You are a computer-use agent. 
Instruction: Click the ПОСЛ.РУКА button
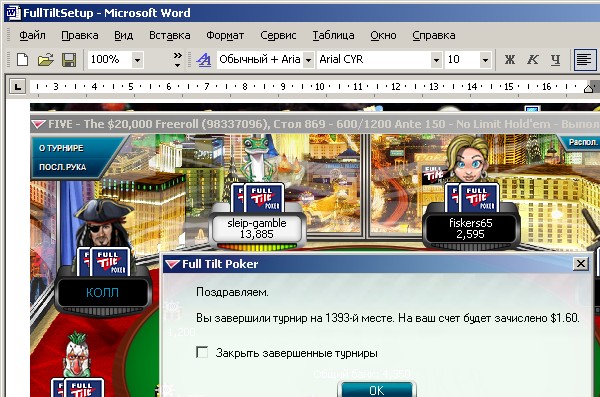point(62,167)
